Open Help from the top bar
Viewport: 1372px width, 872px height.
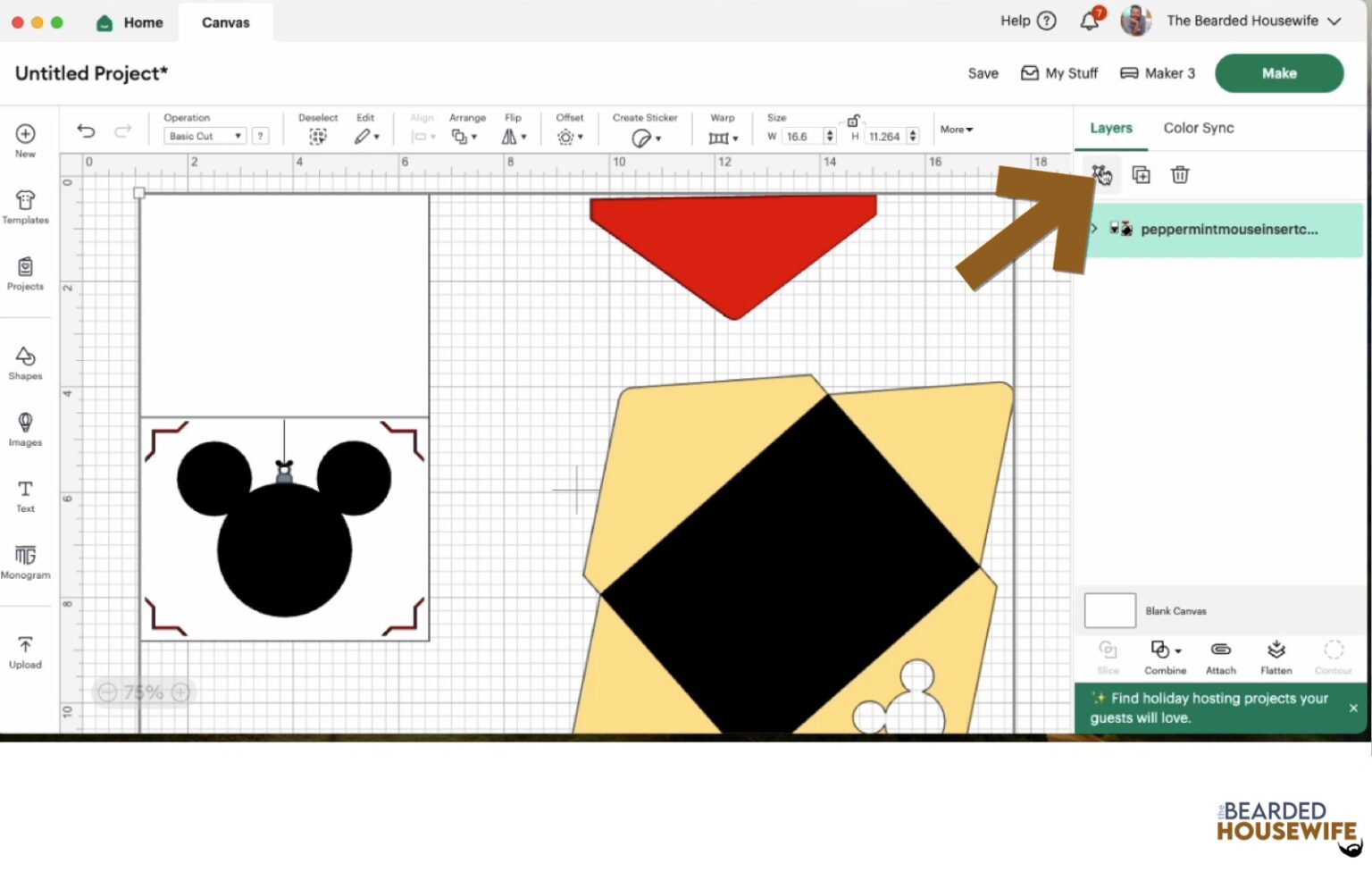[1028, 21]
